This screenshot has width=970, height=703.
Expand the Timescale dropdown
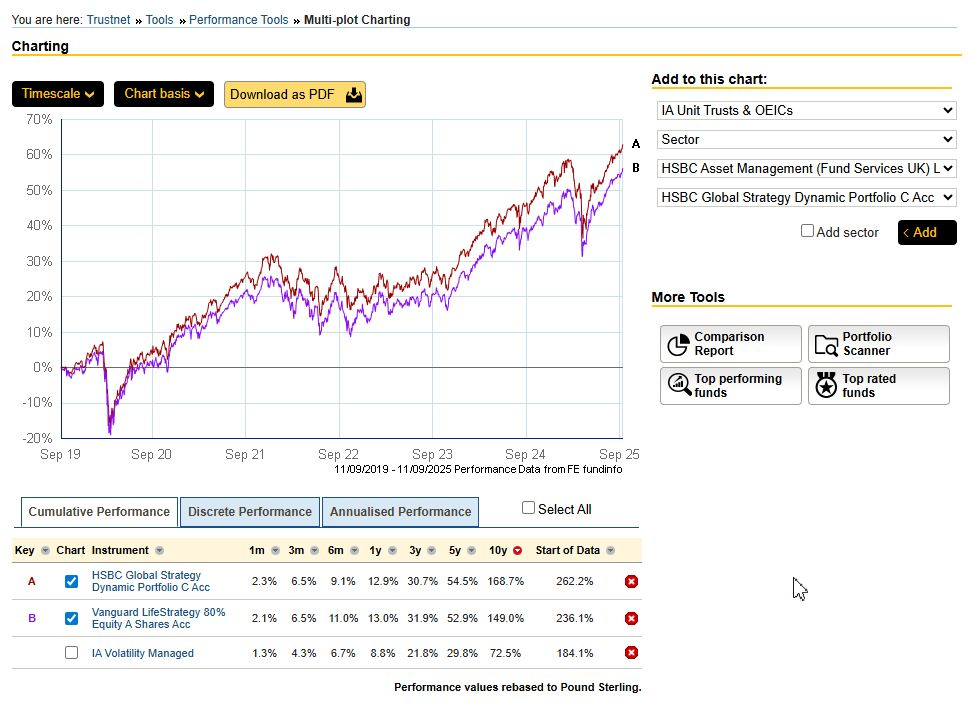point(58,94)
